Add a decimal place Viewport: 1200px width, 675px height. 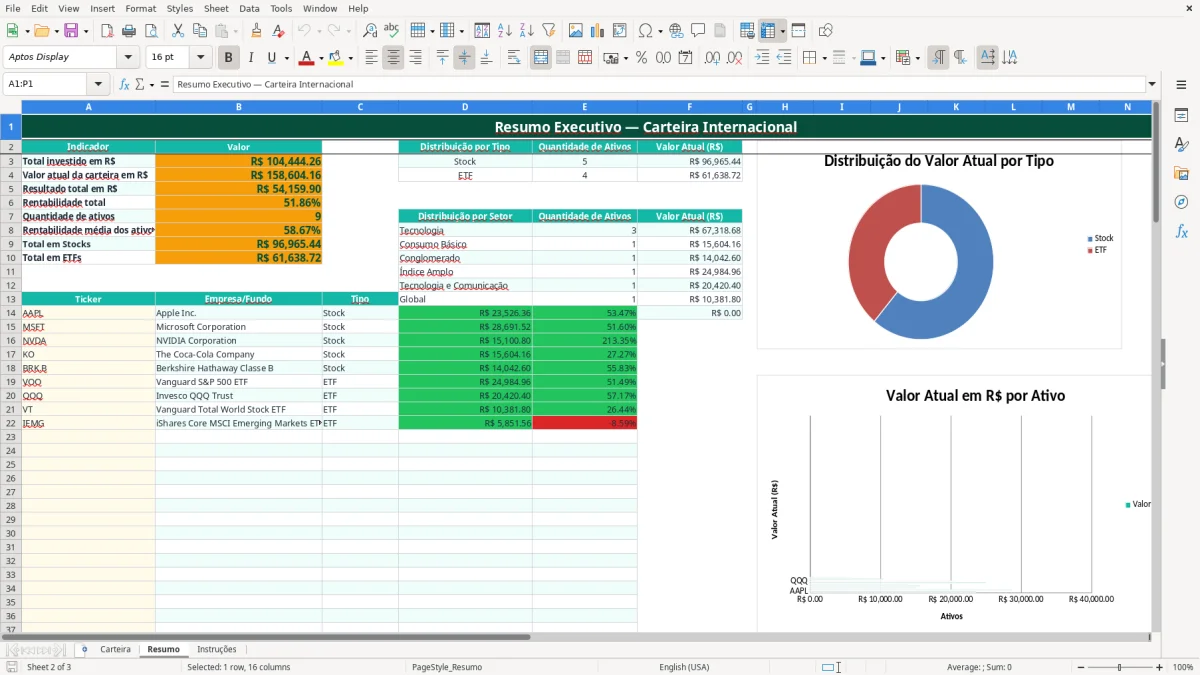pos(713,58)
